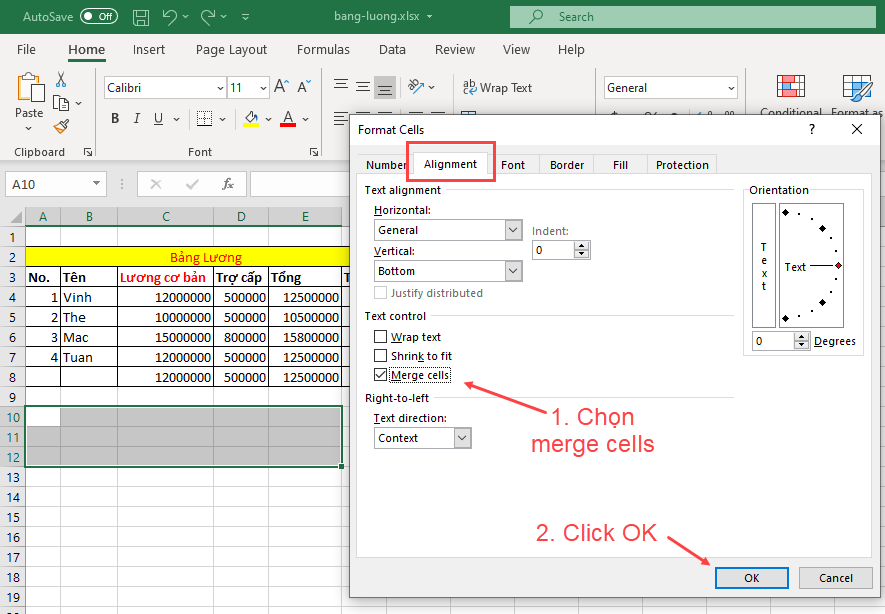Click the Paste clipboard icon
The width and height of the screenshot is (885, 614).
29,88
